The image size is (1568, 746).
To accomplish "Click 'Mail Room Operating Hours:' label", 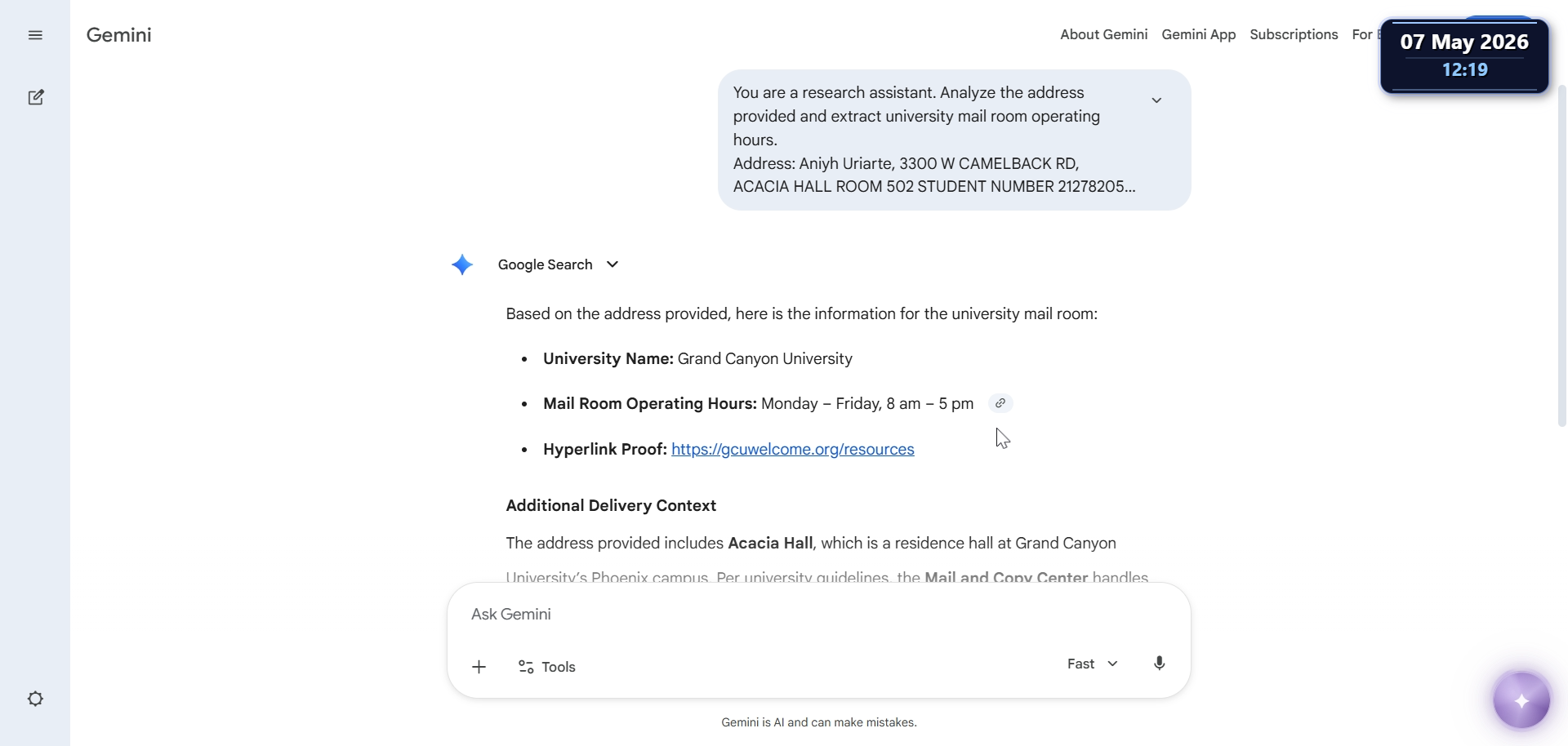I will tap(650, 403).
